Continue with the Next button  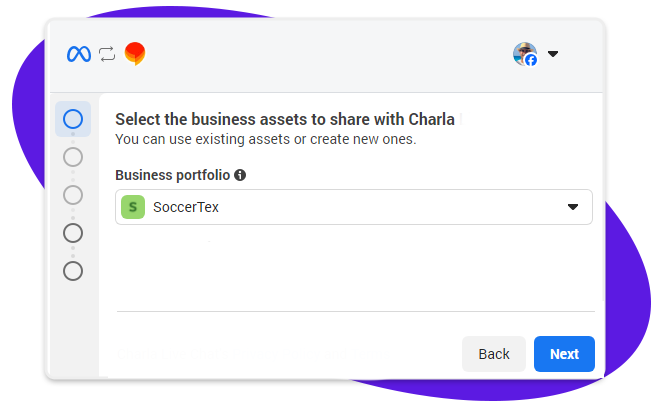click(x=564, y=354)
